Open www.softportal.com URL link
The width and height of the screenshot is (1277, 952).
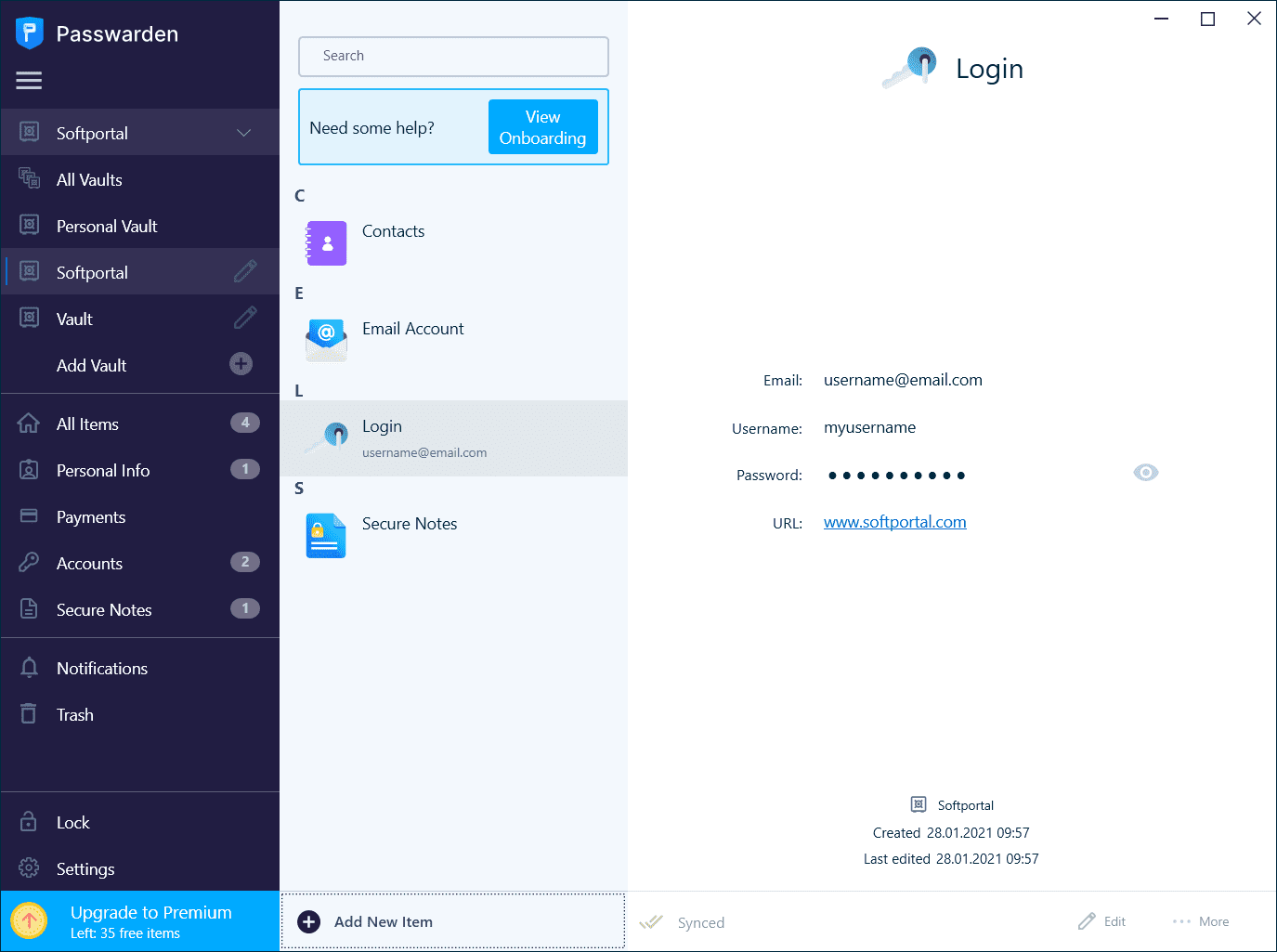pos(895,522)
